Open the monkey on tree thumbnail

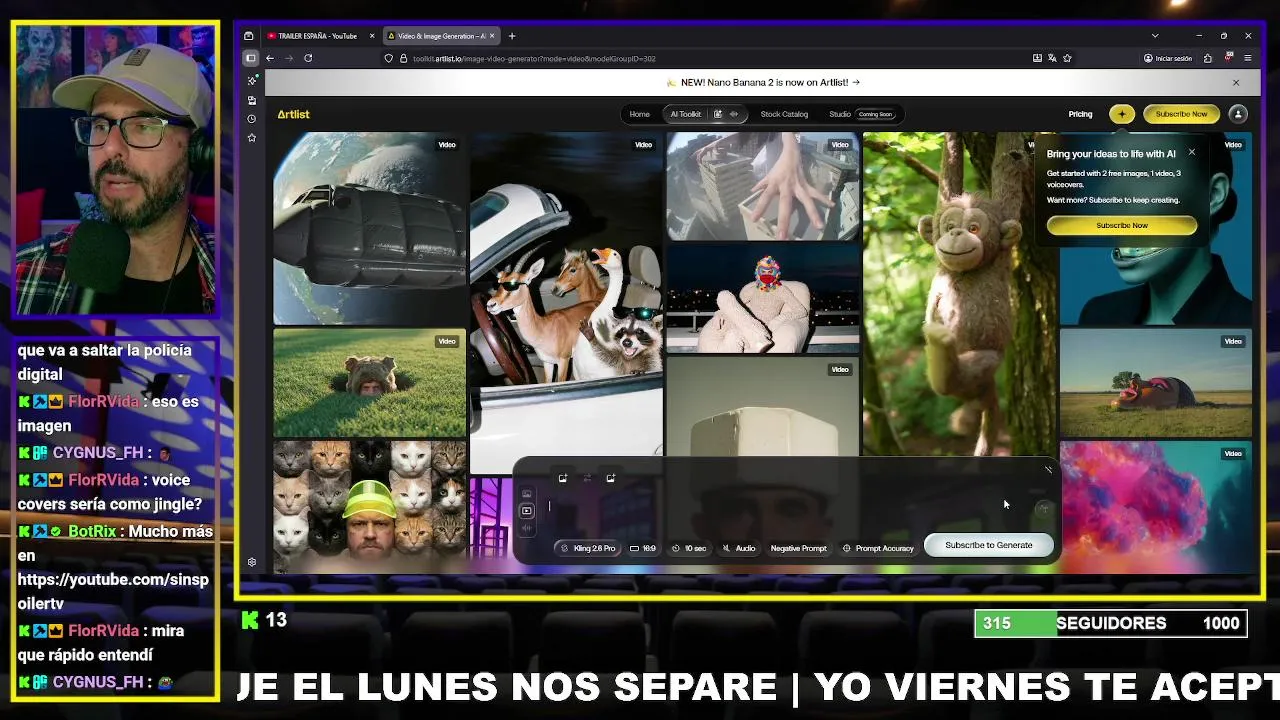pyautogui.click(x=959, y=294)
